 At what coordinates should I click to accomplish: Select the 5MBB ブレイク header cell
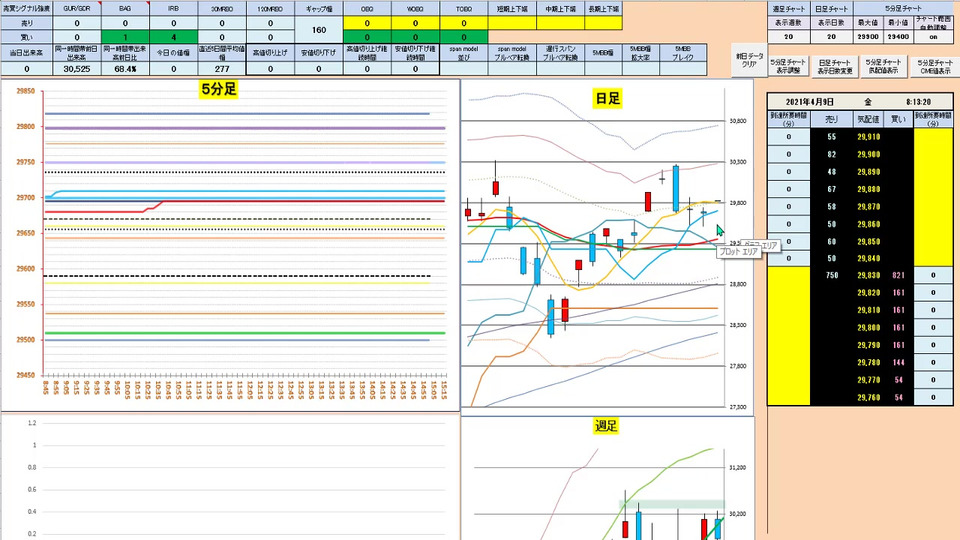tap(683, 53)
